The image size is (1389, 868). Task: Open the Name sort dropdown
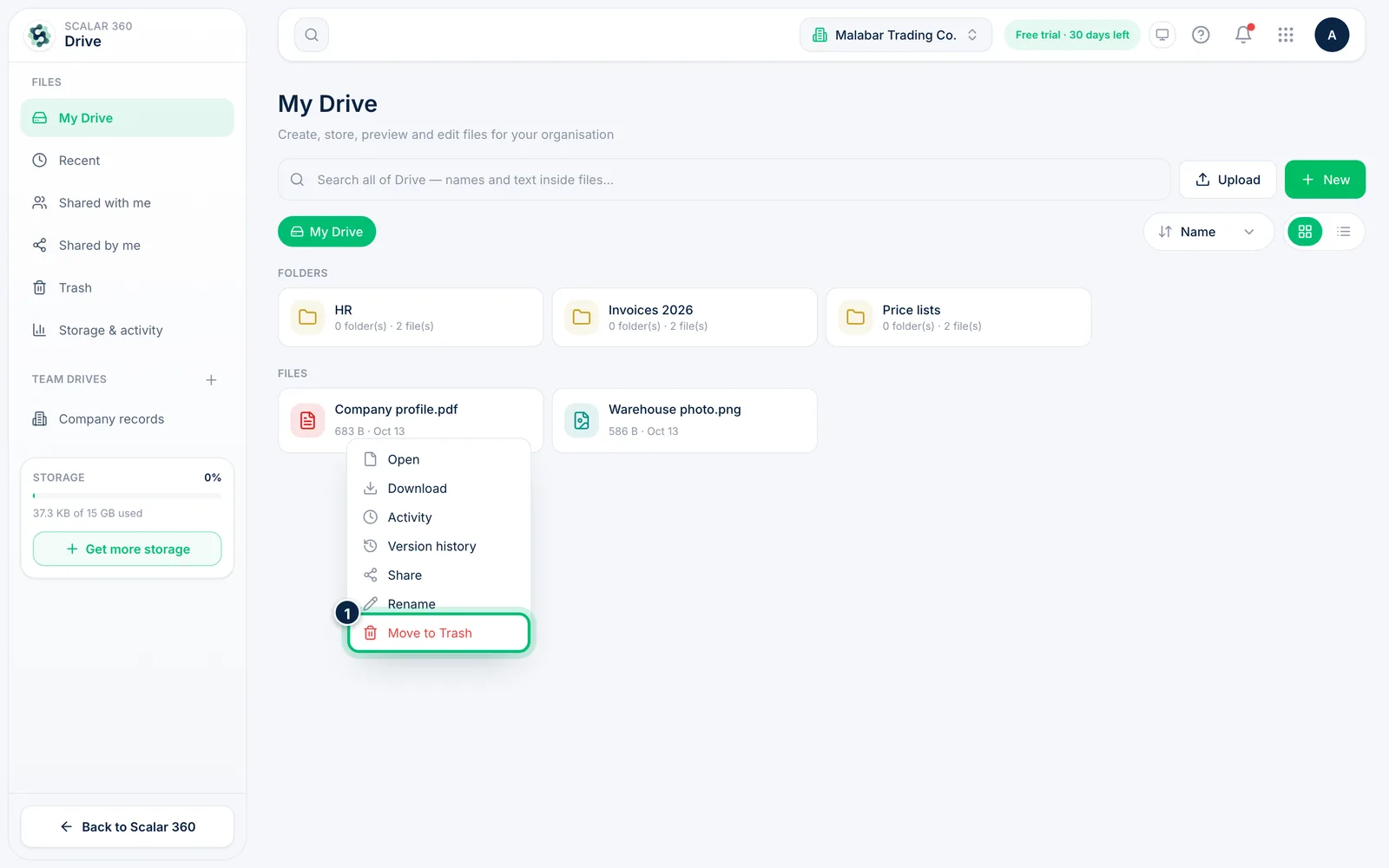pyautogui.click(x=1208, y=232)
